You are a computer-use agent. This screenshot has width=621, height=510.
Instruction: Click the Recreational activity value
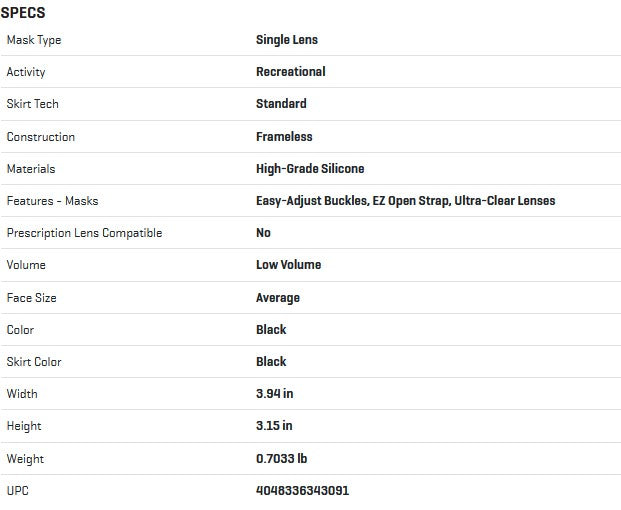point(291,72)
